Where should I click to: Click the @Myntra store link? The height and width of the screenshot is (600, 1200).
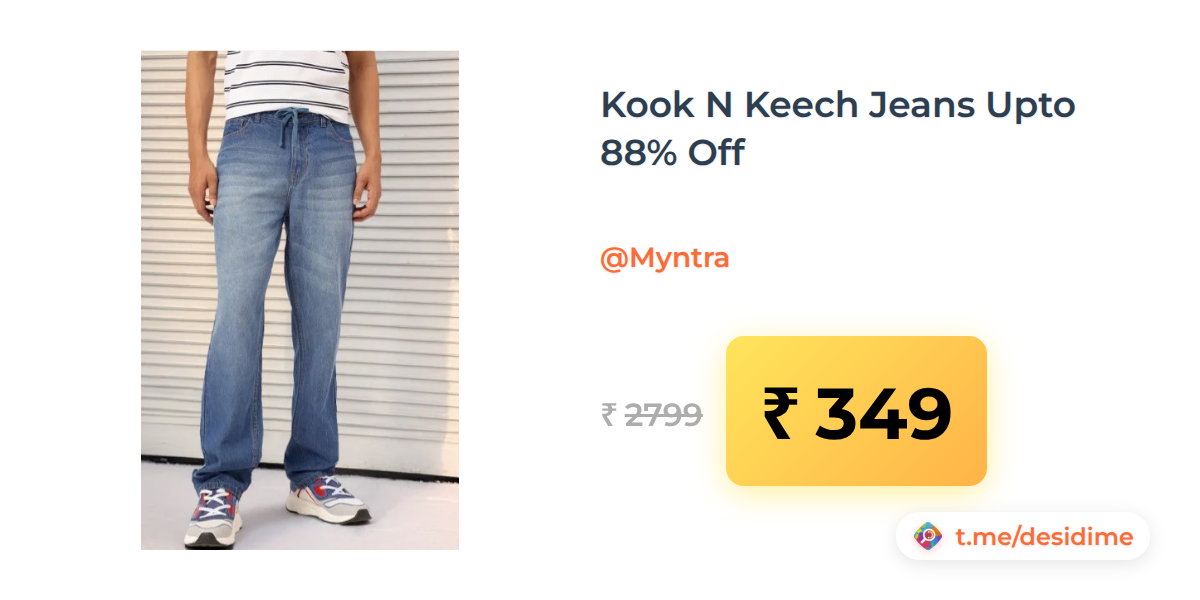click(664, 258)
